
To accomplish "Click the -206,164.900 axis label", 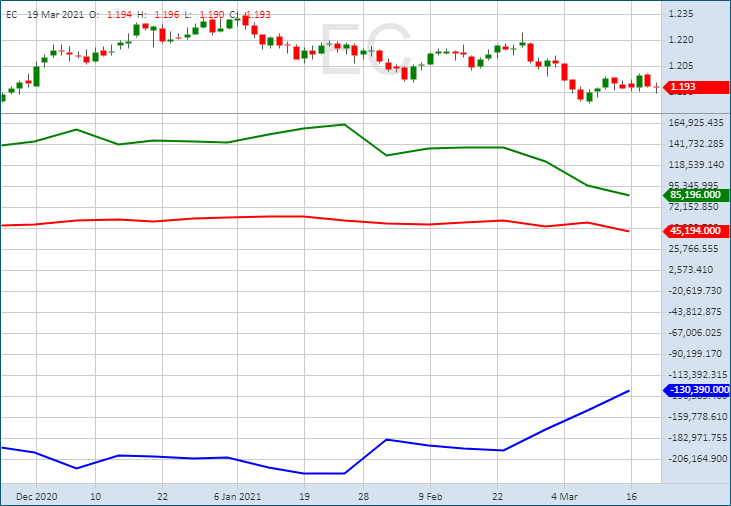I will click(697, 459).
